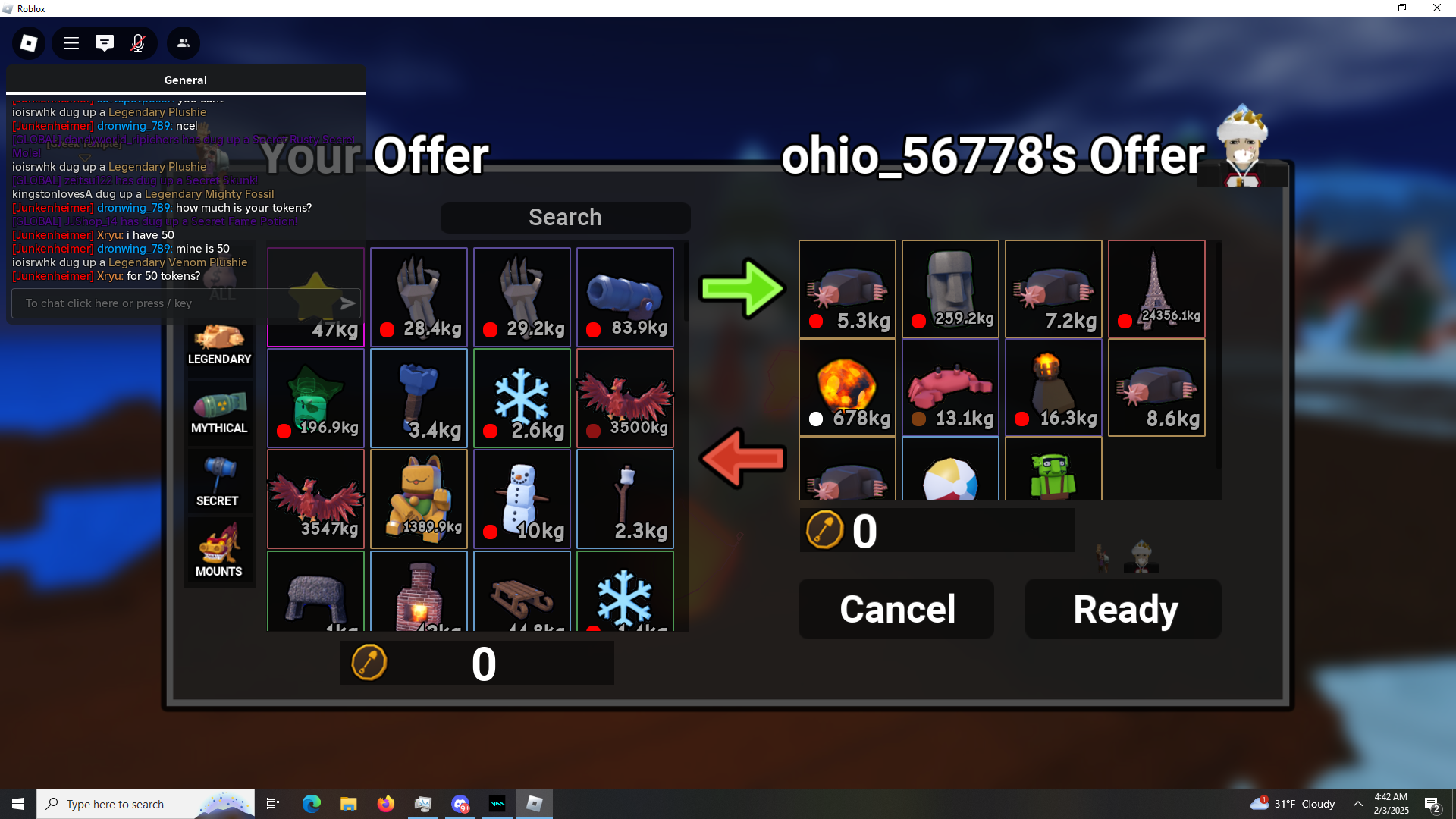Toggle the chat window icon
The width and height of the screenshot is (1456, 819).
tap(105, 43)
